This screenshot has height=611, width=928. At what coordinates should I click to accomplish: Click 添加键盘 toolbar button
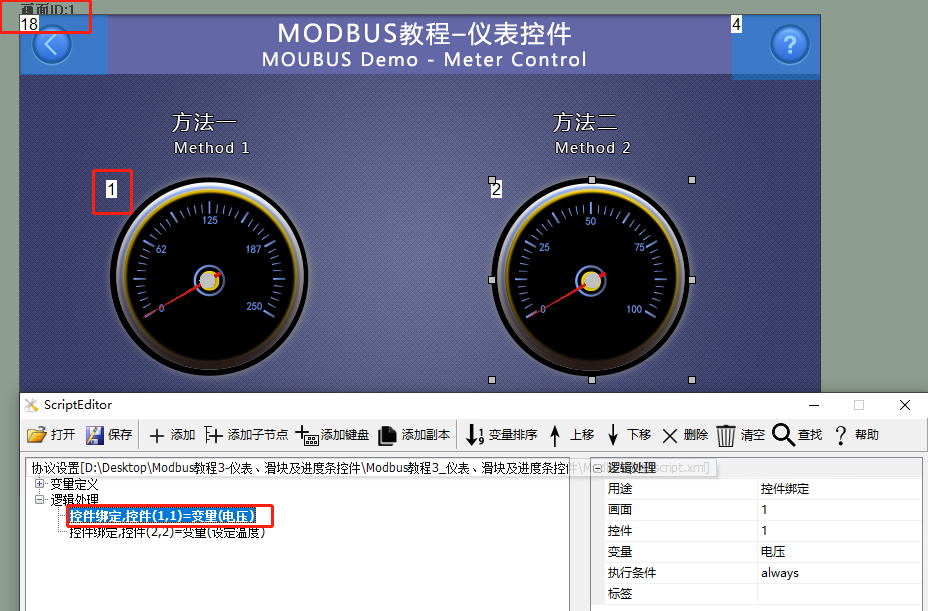click(x=332, y=435)
